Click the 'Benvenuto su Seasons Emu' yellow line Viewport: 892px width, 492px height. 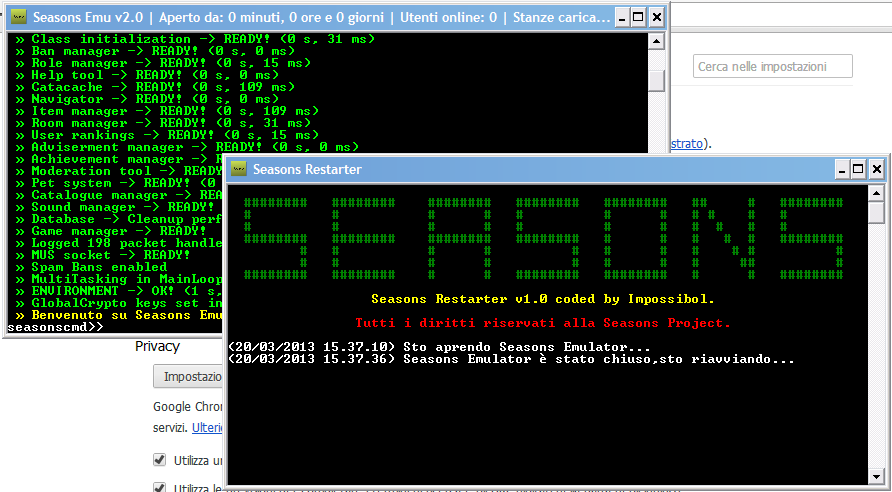click(x=119, y=315)
